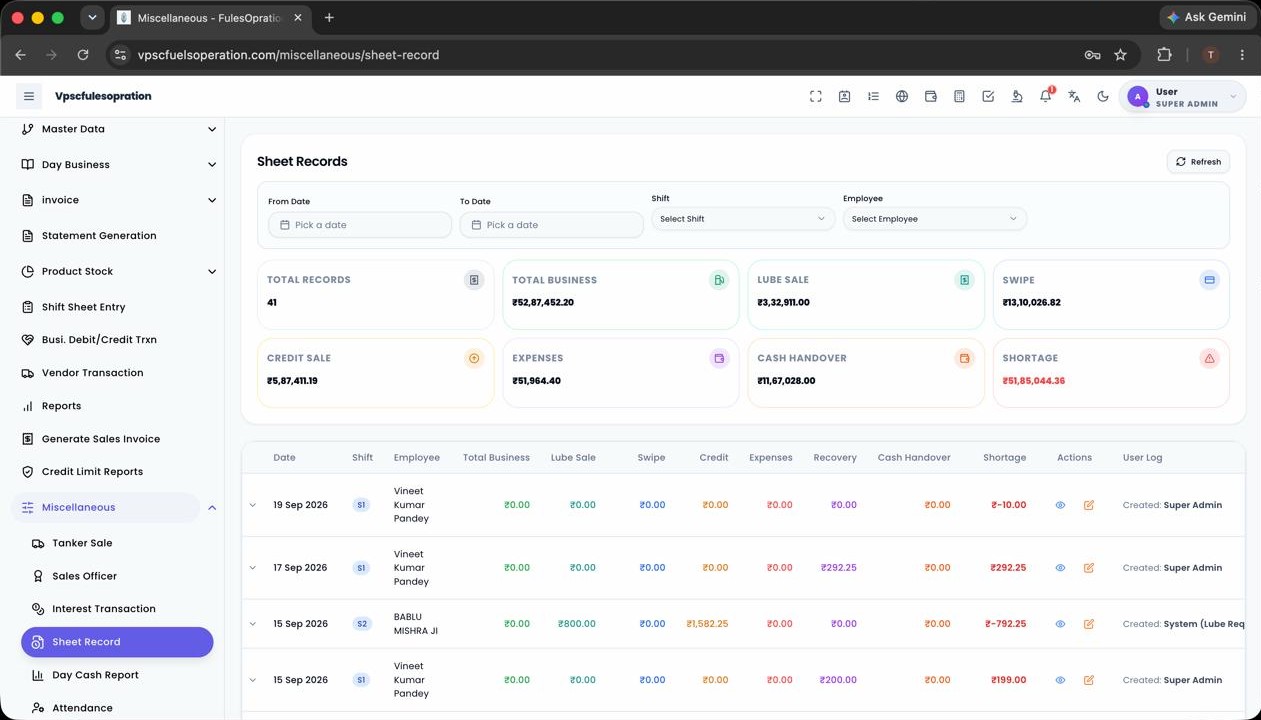Open the User Super Admin profile menu

coord(1182,97)
